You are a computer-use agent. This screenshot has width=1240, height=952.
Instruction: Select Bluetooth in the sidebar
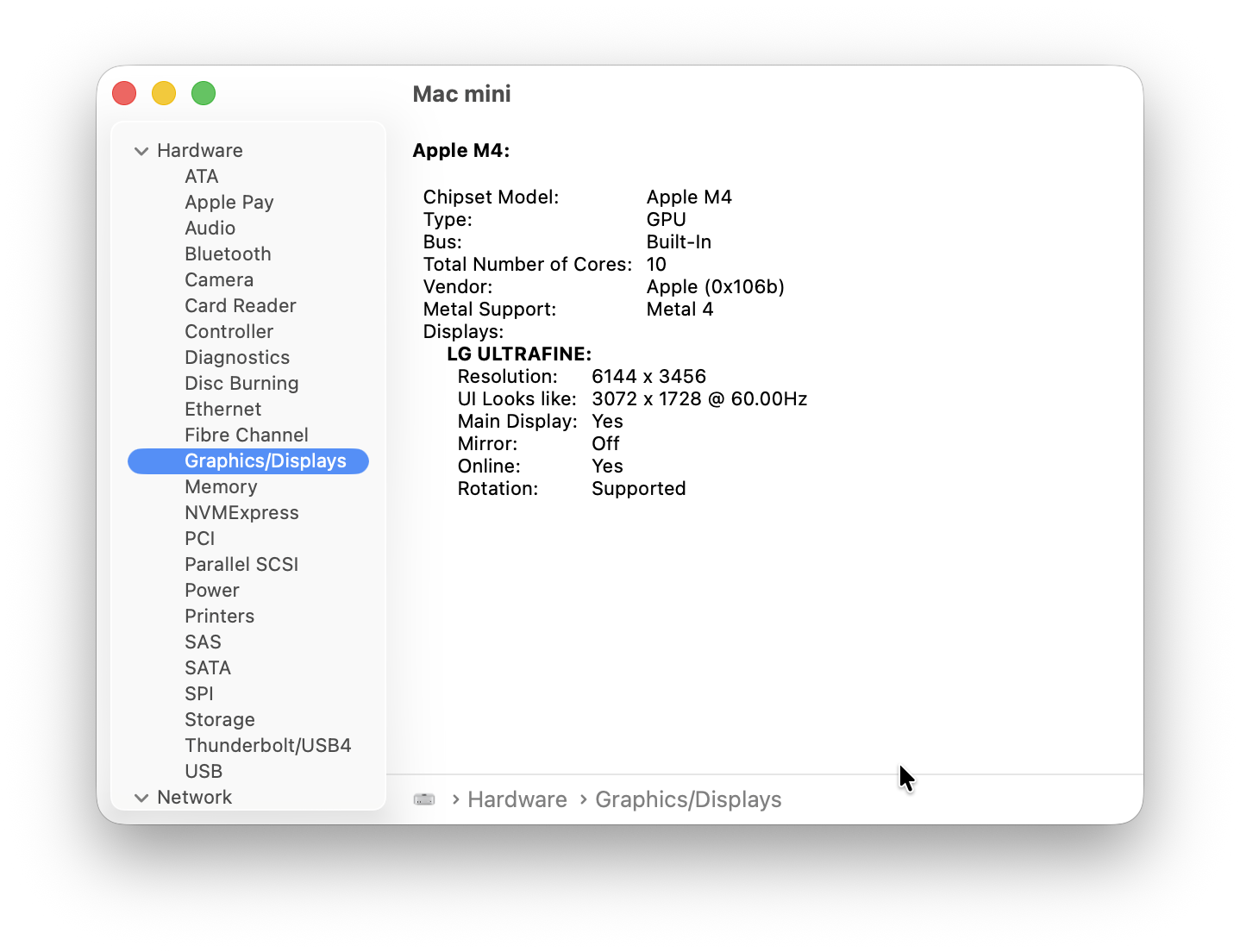(228, 254)
